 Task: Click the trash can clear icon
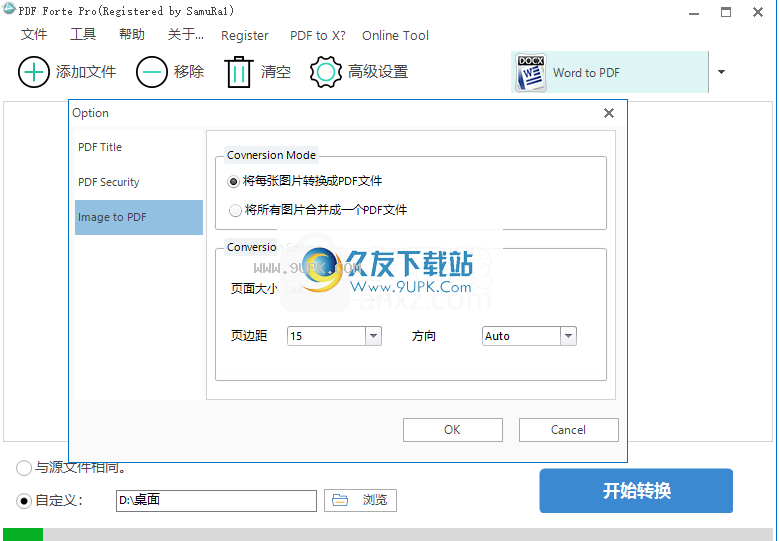pyautogui.click(x=239, y=72)
